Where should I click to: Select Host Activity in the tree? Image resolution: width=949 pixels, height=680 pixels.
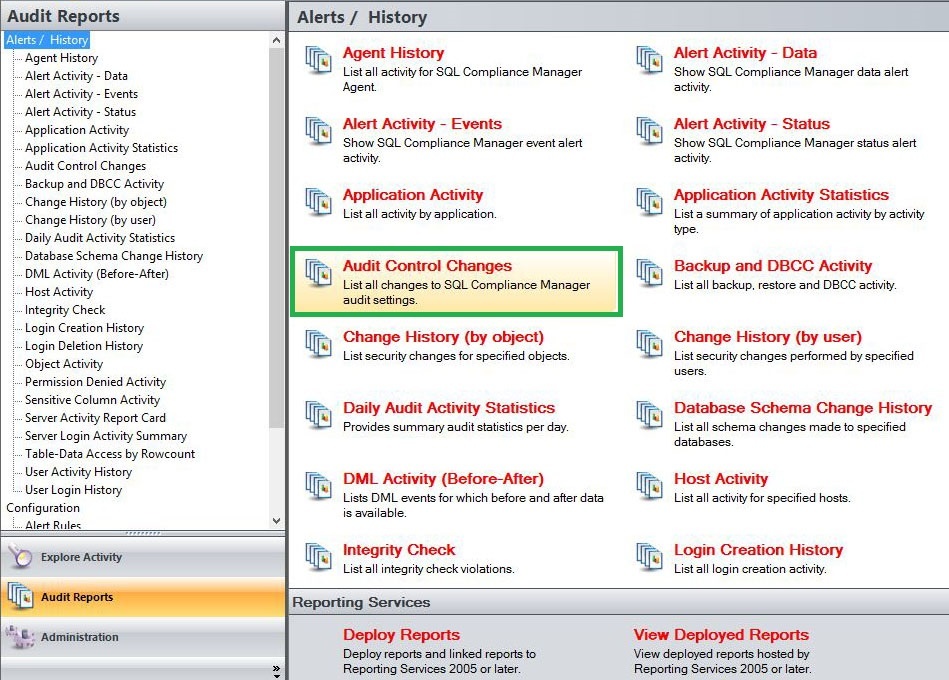(x=59, y=292)
